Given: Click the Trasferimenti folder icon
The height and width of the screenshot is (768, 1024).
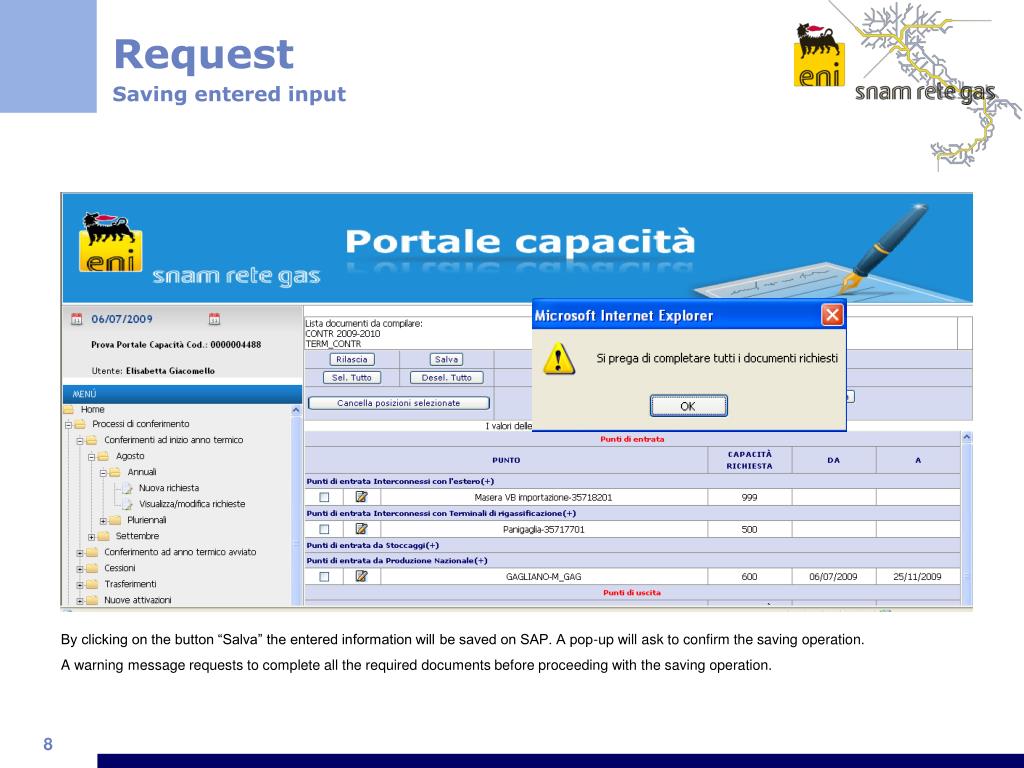Looking at the screenshot, I should [92, 584].
